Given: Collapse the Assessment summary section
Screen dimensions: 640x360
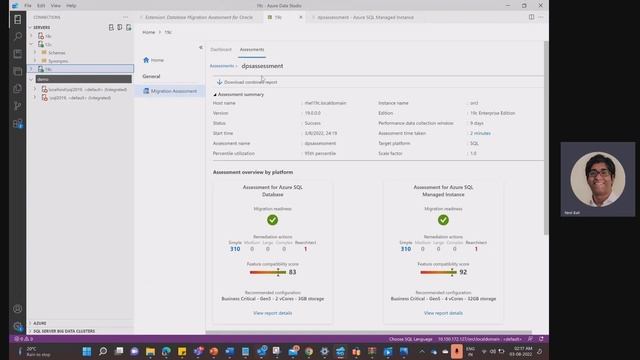Looking at the screenshot, I should click(215, 94).
